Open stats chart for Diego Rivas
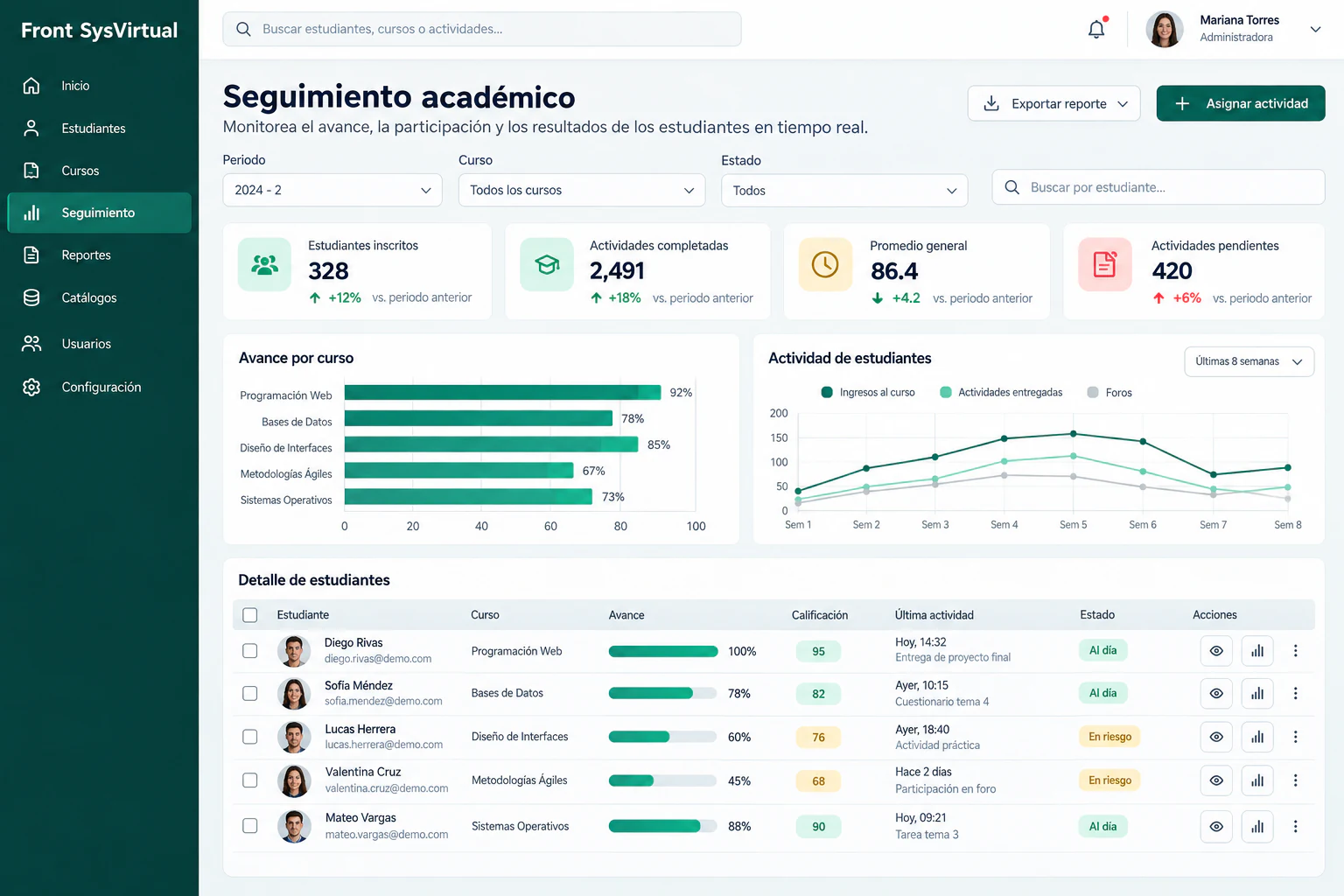Image resolution: width=1344 pixels, height=896 pixels. [x=1257, y=651]
